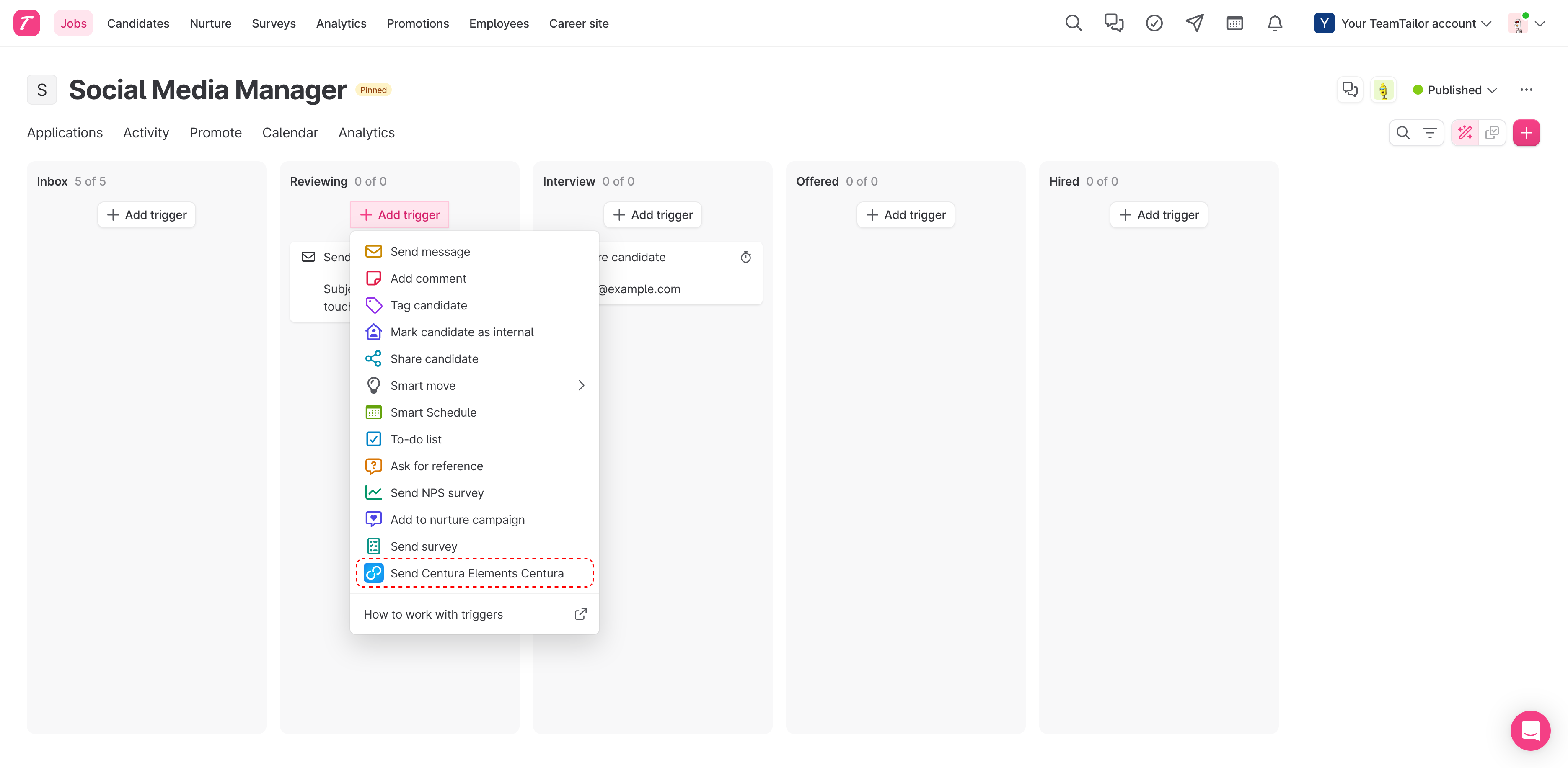
Task: Expand Your TeamTailor account dropdown
Action: coord(1402,23)
